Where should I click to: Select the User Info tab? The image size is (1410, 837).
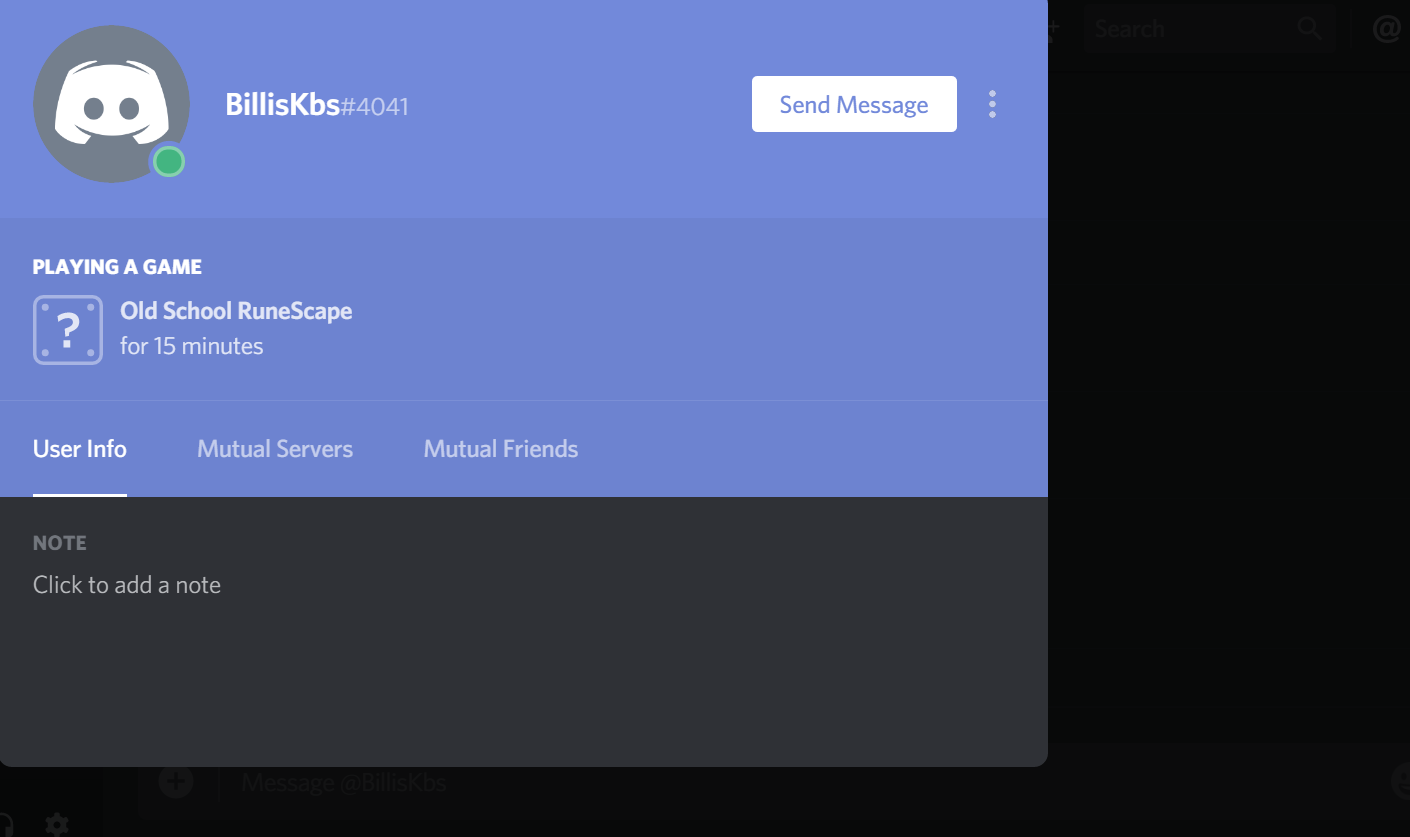[x=80, y=449]
